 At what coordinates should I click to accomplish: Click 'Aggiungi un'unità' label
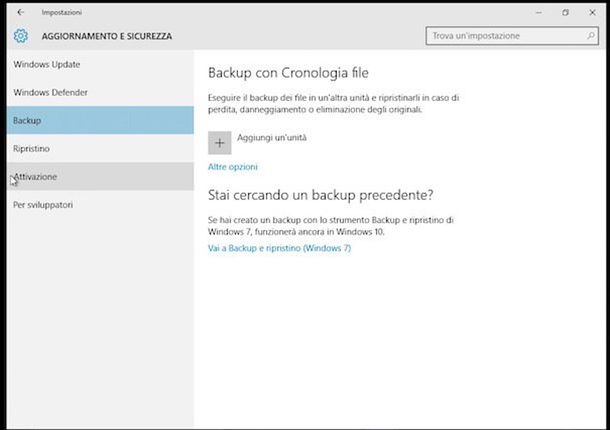[272, 138]
